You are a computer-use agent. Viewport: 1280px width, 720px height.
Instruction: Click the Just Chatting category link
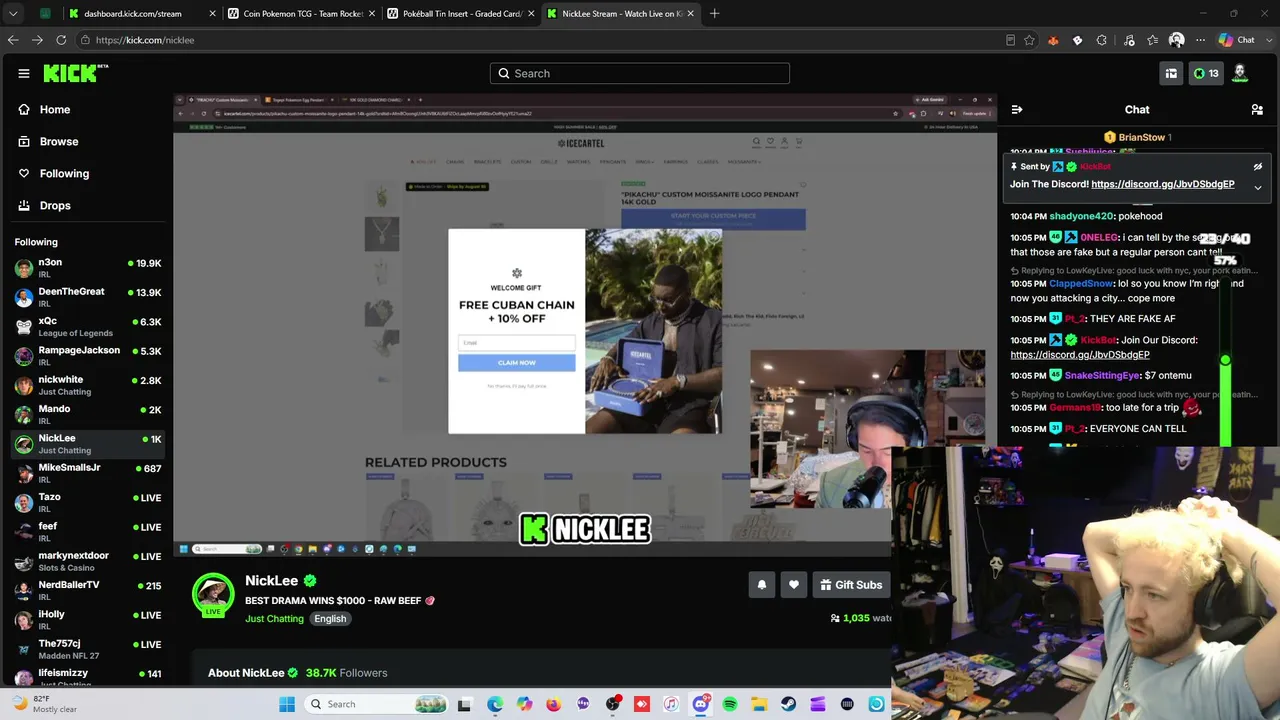pos(274,619)
